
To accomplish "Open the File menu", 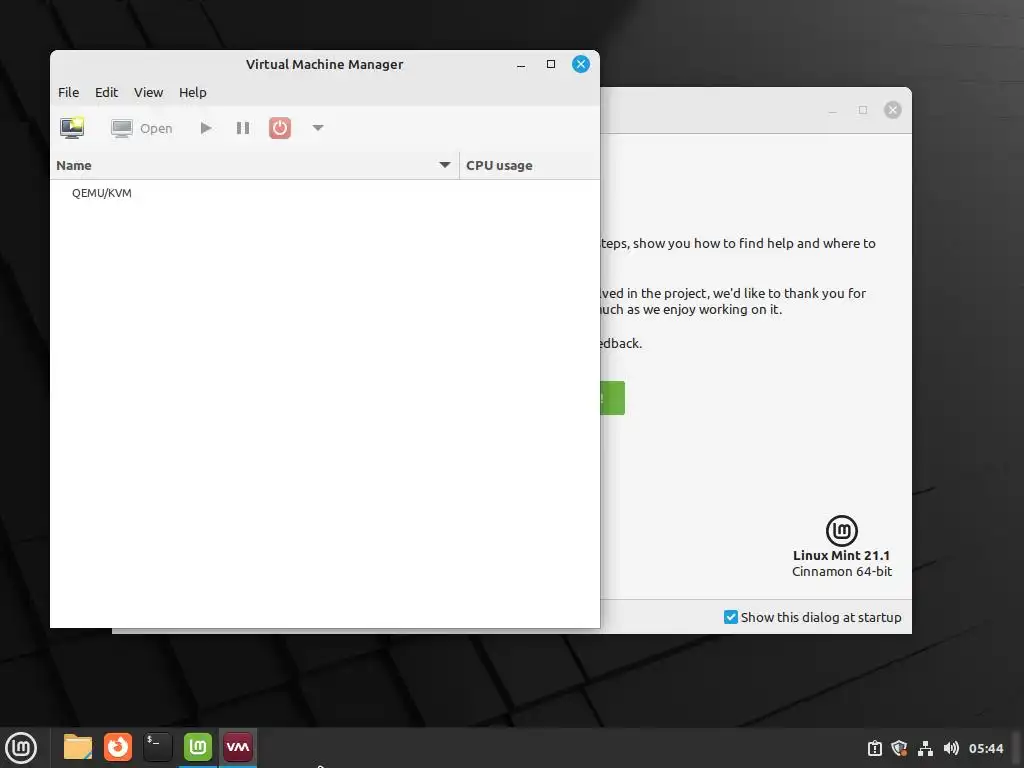I will (69, 92).
